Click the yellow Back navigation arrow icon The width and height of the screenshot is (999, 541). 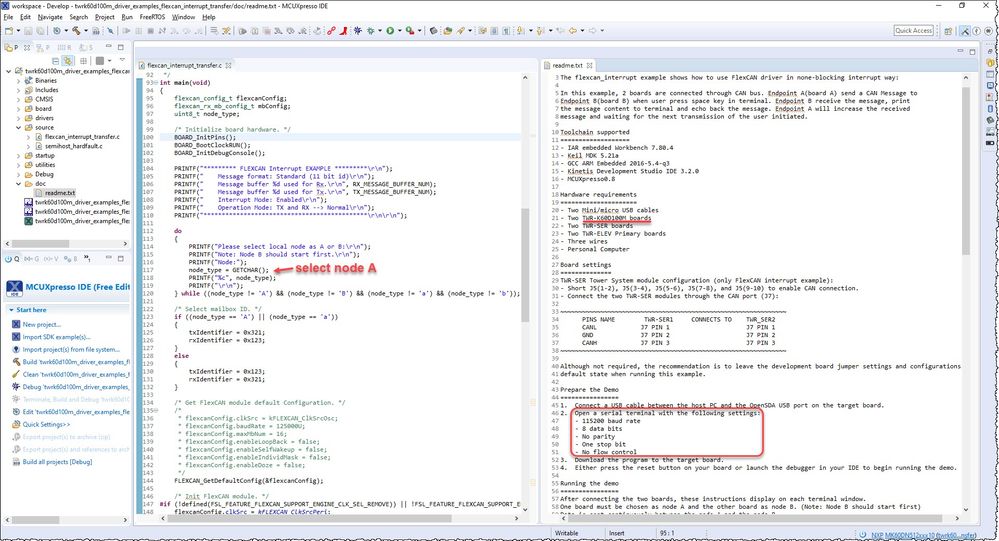coord(573,31)
